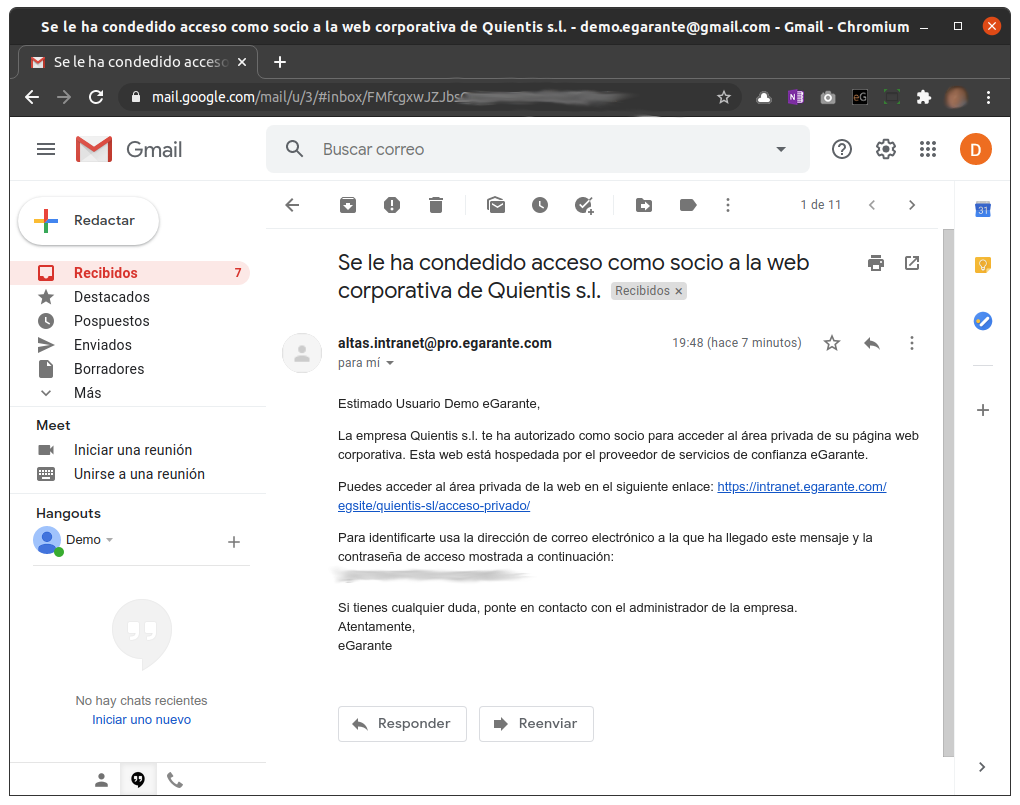The width and height of the screenshot is (1020, 805).
Task: Snooze this email with the clock icon
Action: click(x=540, y=206)
